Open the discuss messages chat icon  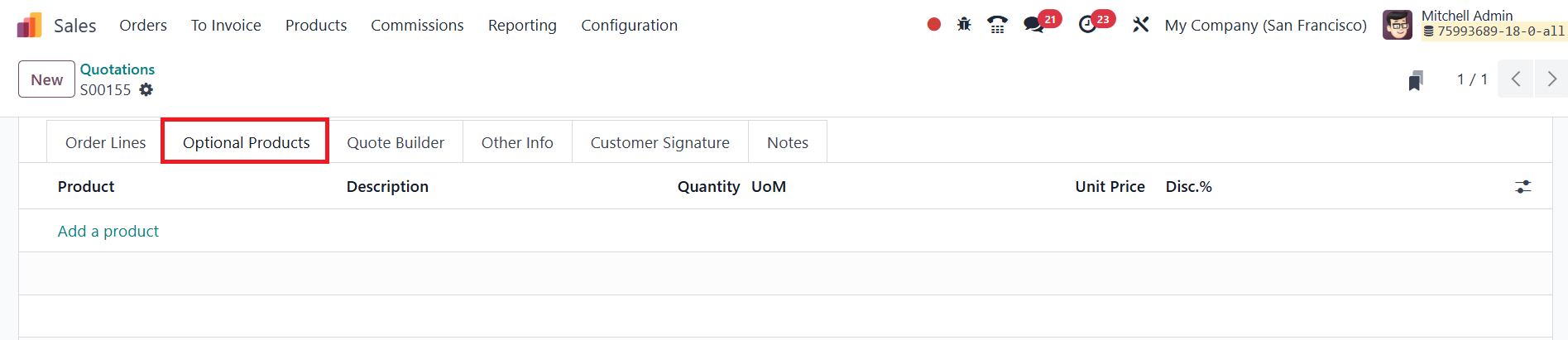click(x=1033, y=25)
